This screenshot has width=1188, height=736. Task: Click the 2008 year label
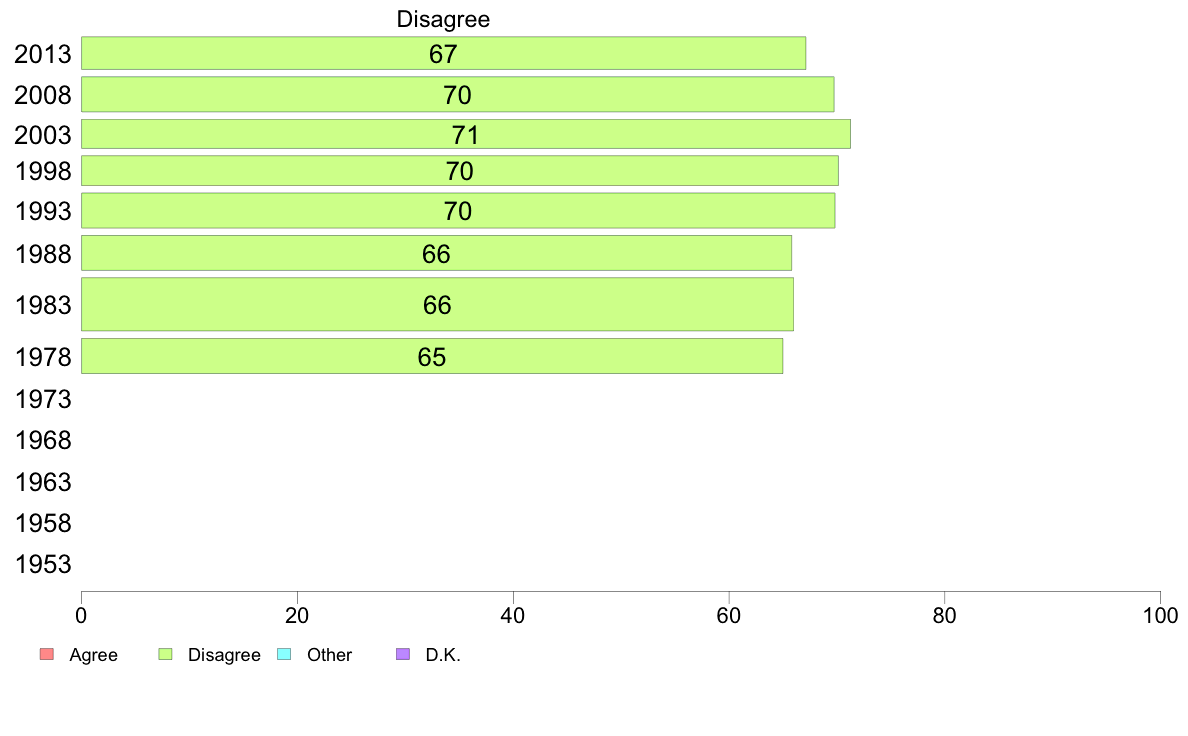point(43,96)
